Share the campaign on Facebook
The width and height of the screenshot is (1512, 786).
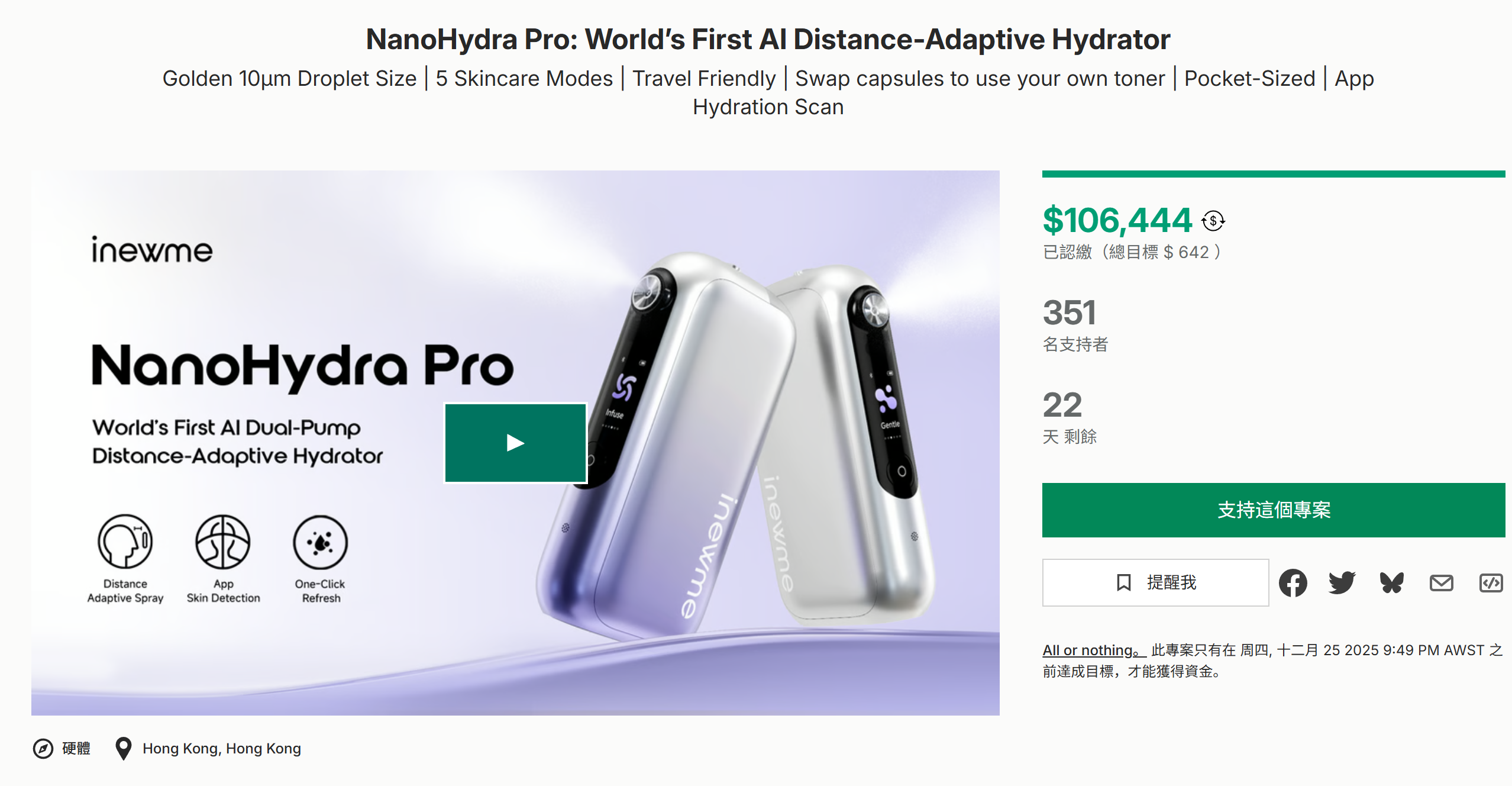(1293, 583)
